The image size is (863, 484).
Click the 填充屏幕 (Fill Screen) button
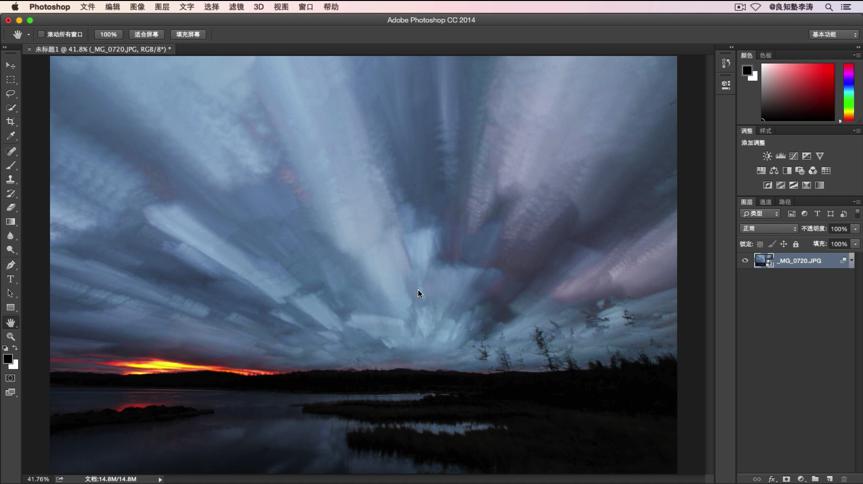pyautogui.click(x=187, y=34)
